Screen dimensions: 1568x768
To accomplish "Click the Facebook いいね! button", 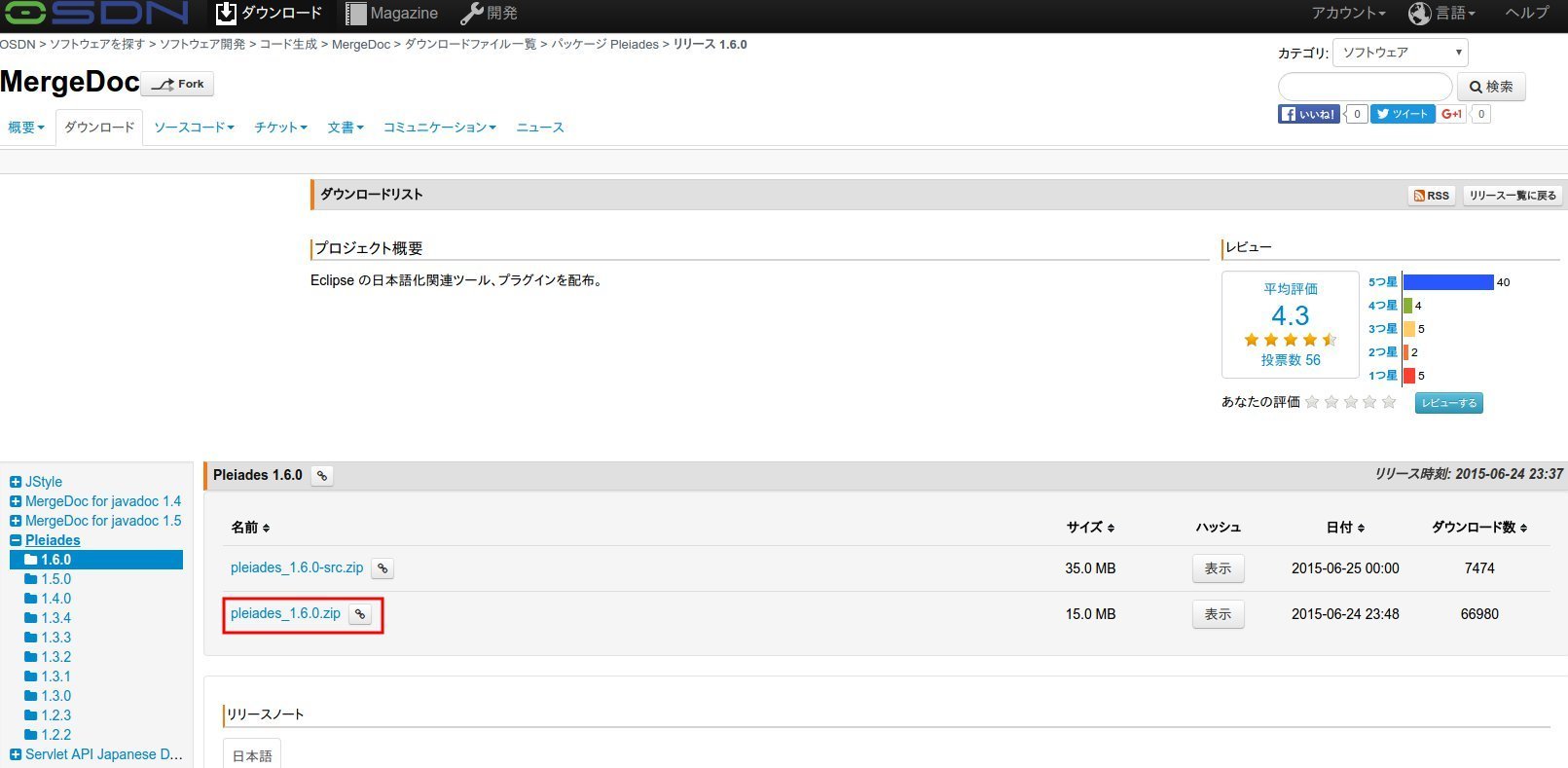I will [1308, 114].
